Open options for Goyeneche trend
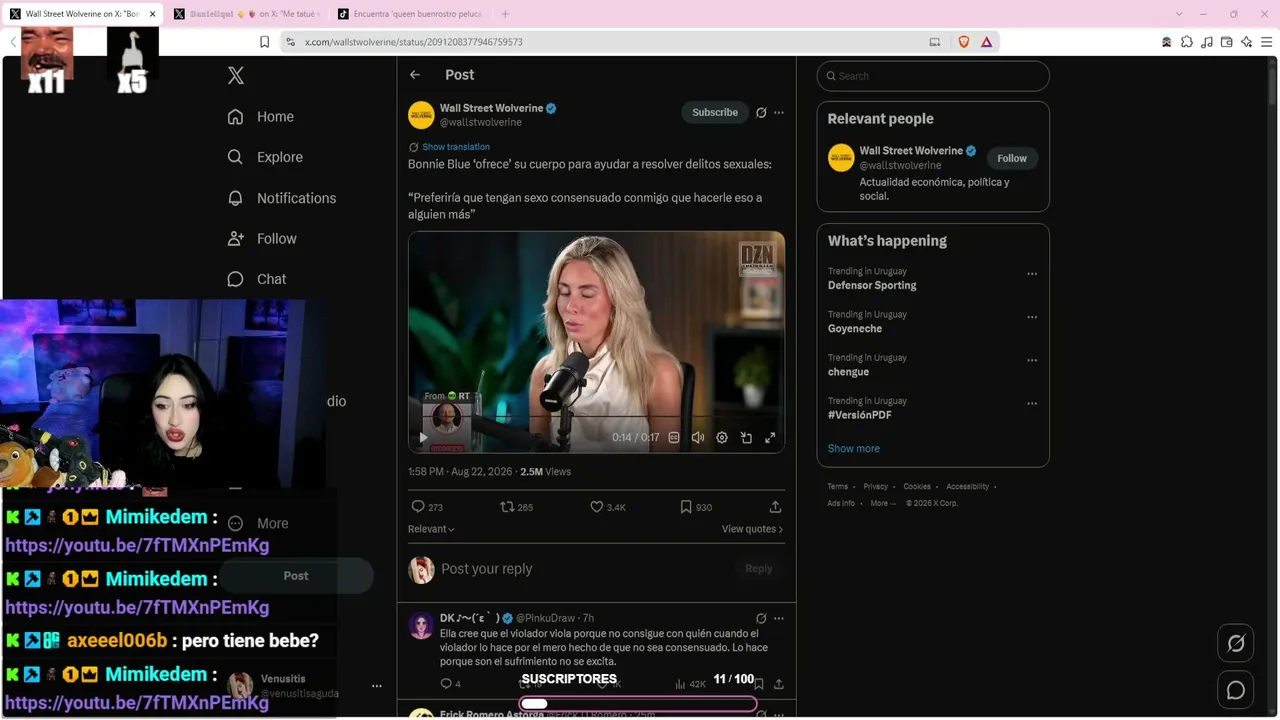Image resolution: width=1280 pixels, height=720 pixels. [1032, 317]
